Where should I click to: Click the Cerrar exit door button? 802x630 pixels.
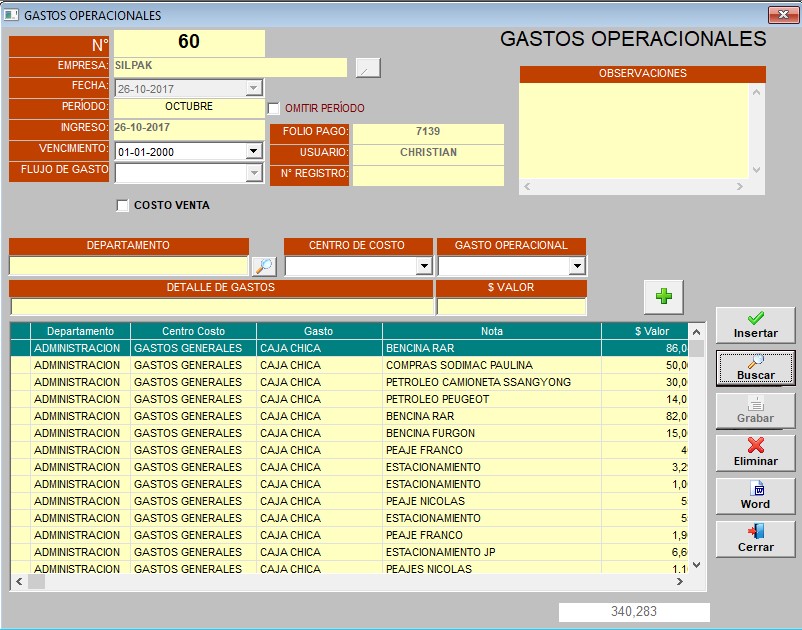click(x=755, y=538)
